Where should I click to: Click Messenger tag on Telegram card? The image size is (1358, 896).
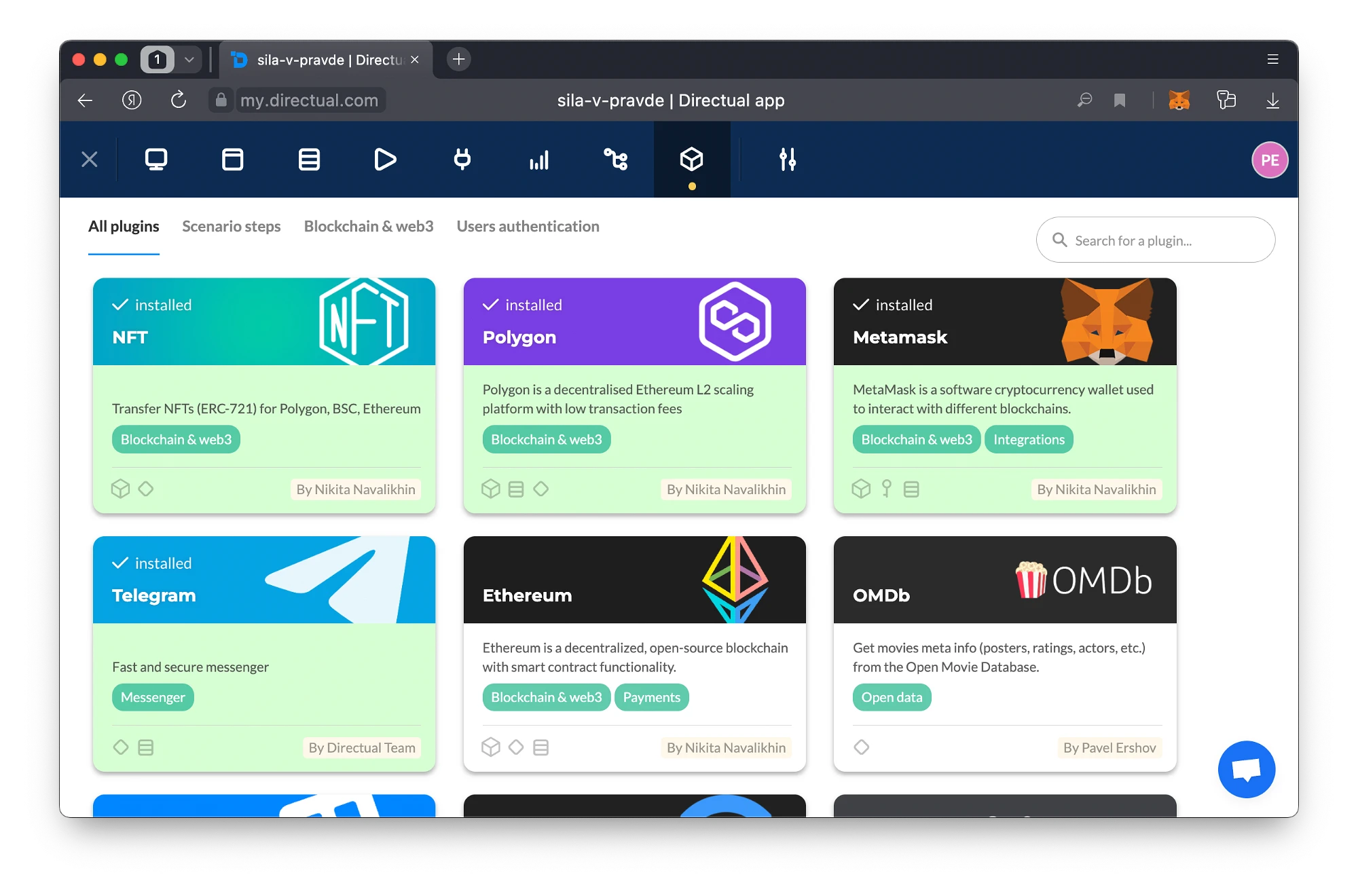point(153,697)
